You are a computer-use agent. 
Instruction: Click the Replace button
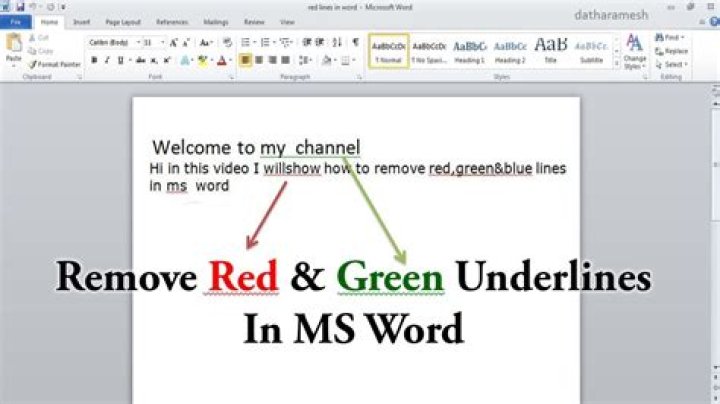point(671,51)
